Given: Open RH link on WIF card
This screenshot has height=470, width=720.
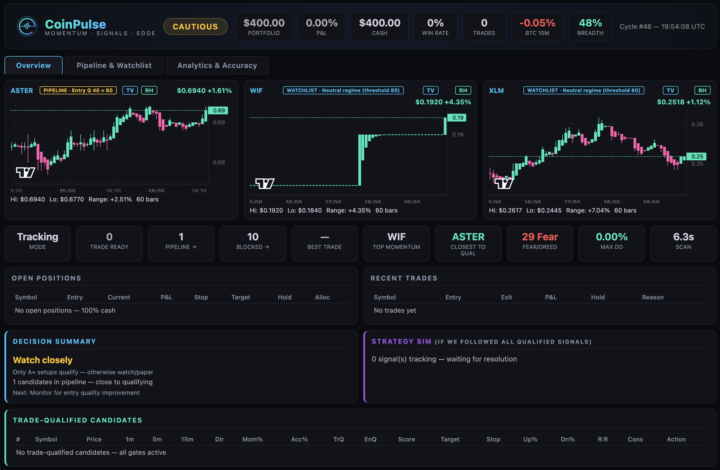Looking at the screenshot, I should coord(463,90).
